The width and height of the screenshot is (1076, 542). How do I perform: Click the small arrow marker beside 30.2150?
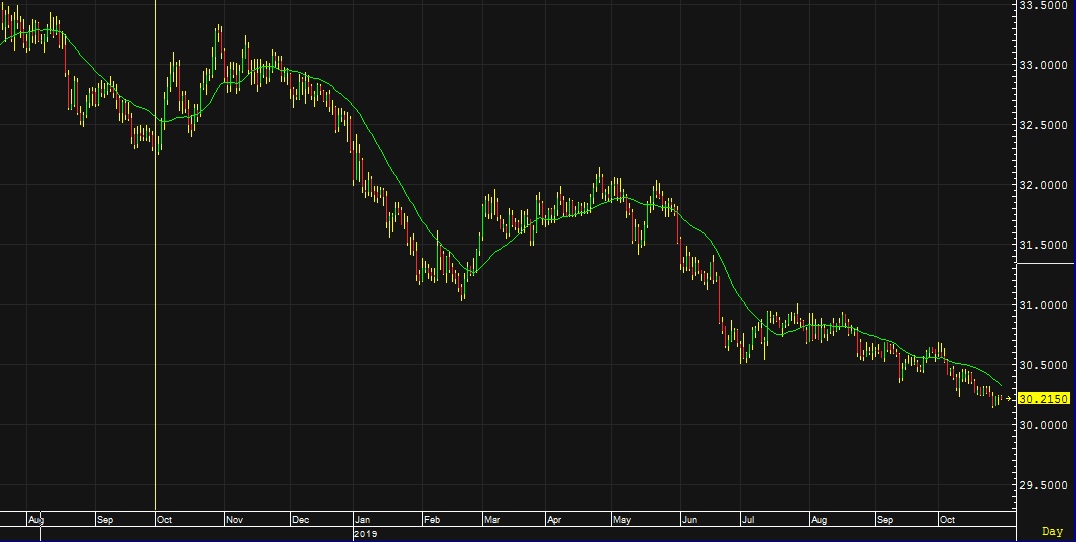click(x=1008, y=399)
